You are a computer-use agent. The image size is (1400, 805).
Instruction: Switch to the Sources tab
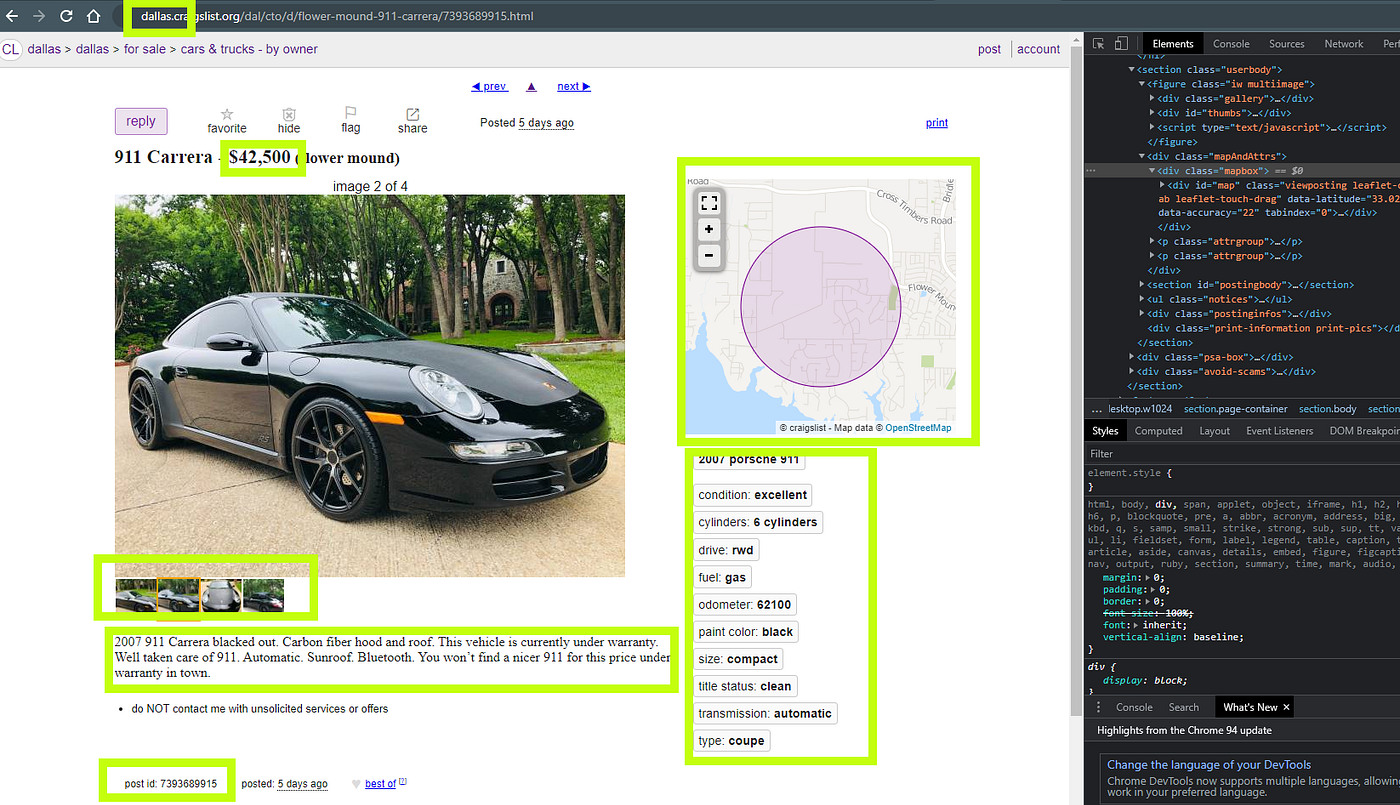[1286, 44]
